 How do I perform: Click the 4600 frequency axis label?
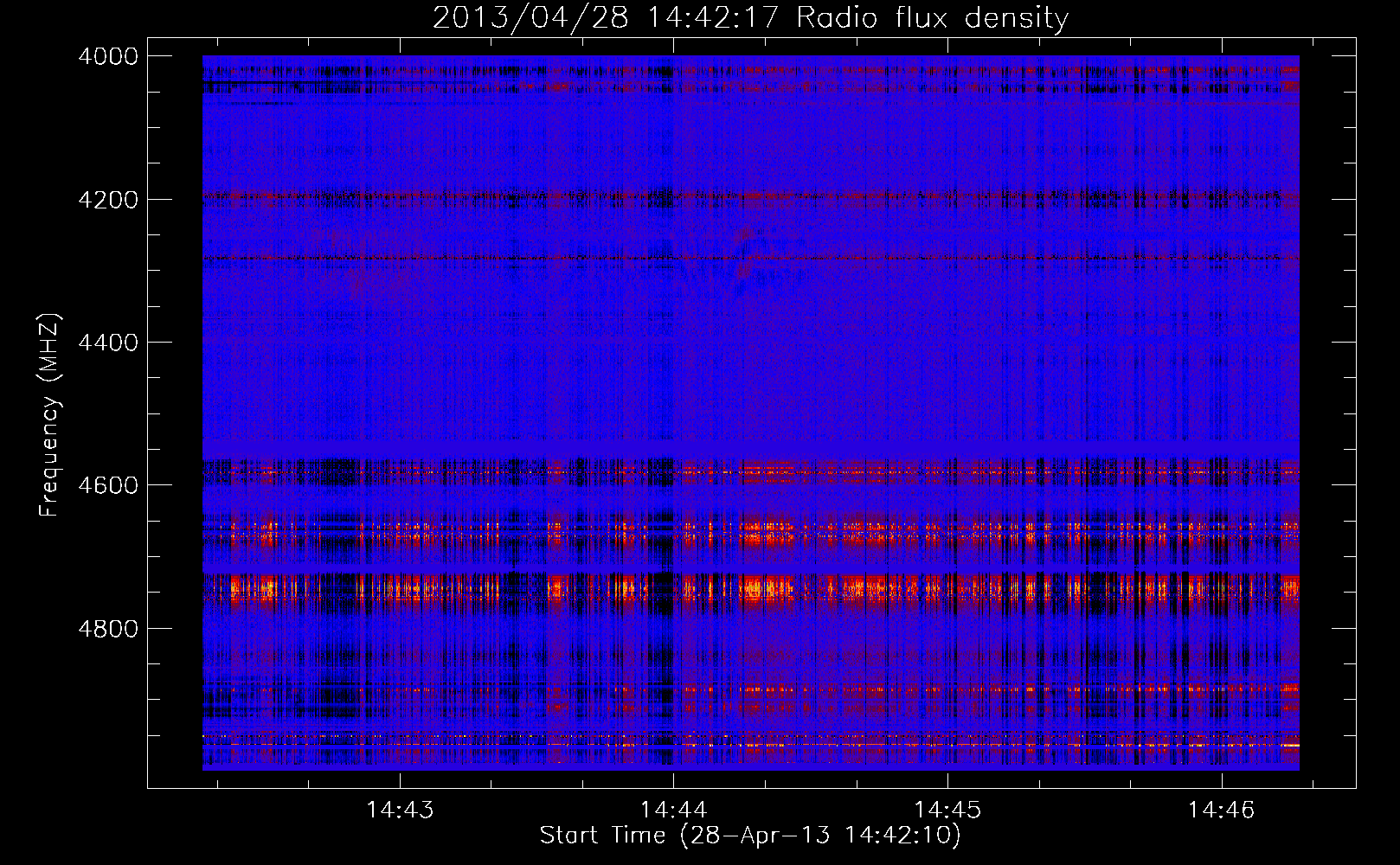click(108, 485)
